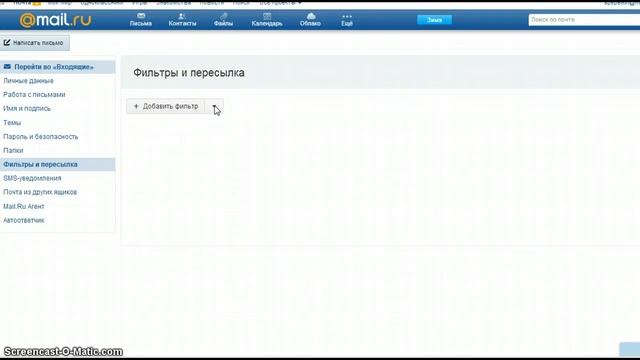Open Контакты in the top navigation
The image size is (640, 360).
click(182, 20)
